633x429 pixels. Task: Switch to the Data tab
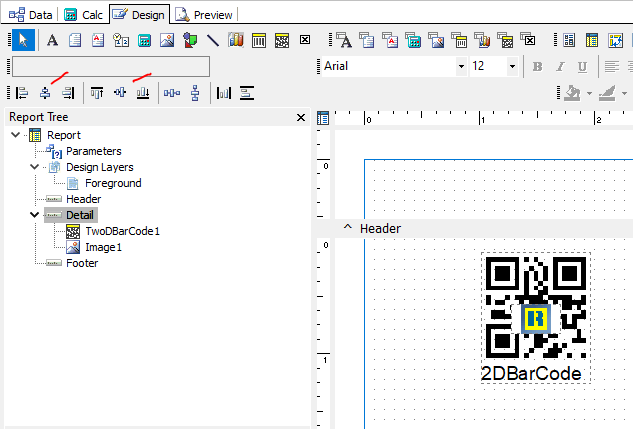(31, 15)
